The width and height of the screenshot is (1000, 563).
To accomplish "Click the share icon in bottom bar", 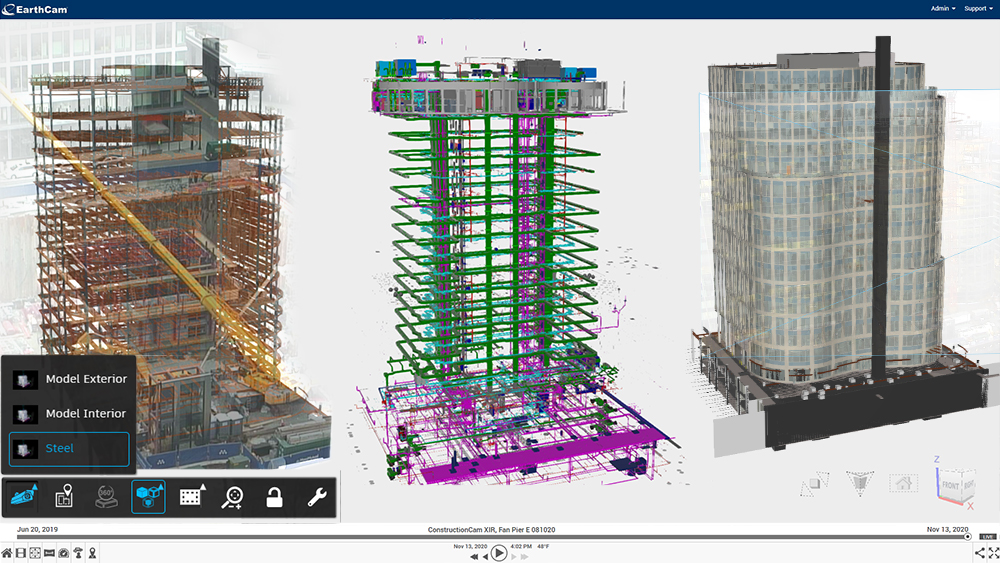I will coord(980,553).
